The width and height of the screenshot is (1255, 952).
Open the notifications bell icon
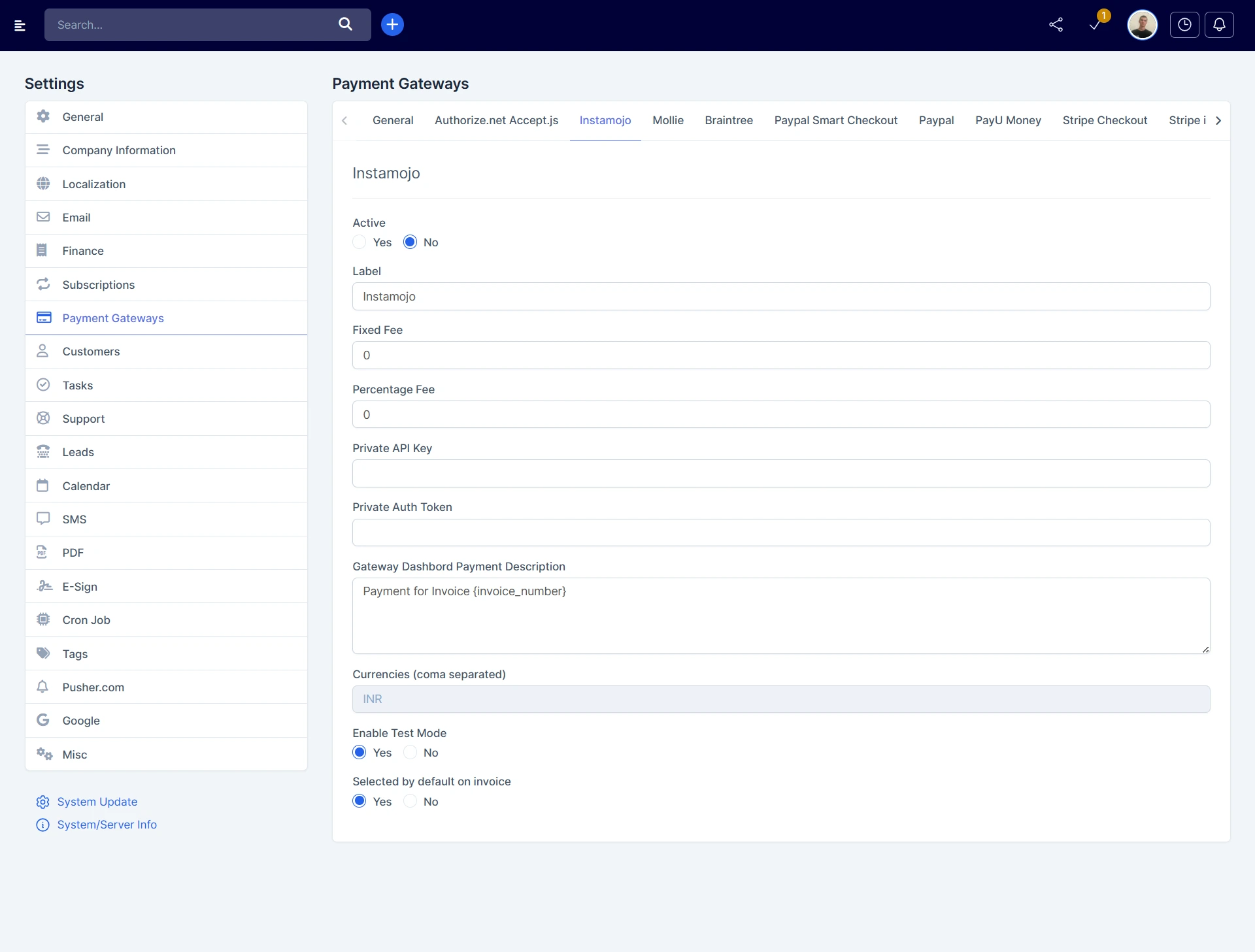click(x=1219, y=25)
